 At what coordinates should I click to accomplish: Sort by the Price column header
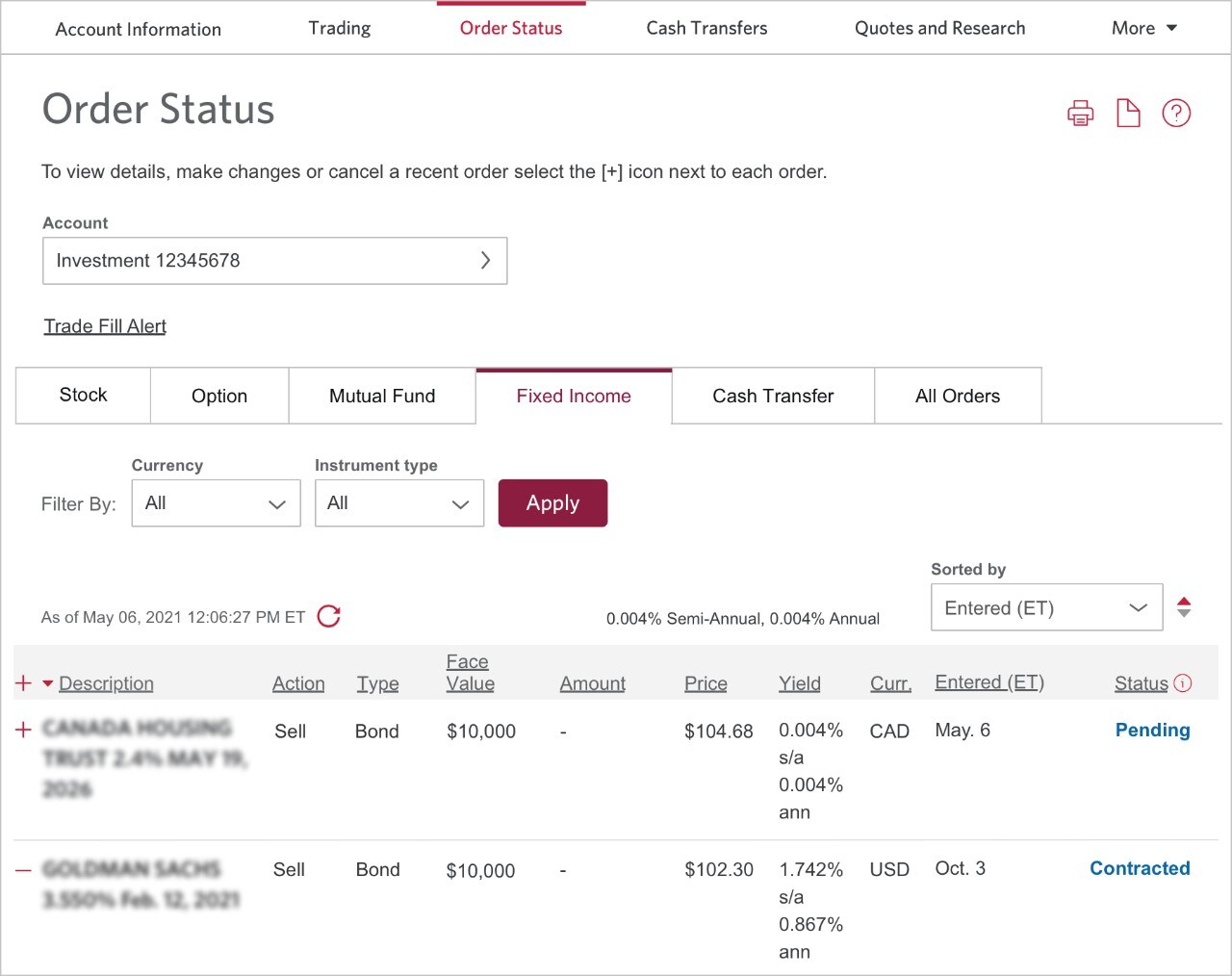click(706, 683)
